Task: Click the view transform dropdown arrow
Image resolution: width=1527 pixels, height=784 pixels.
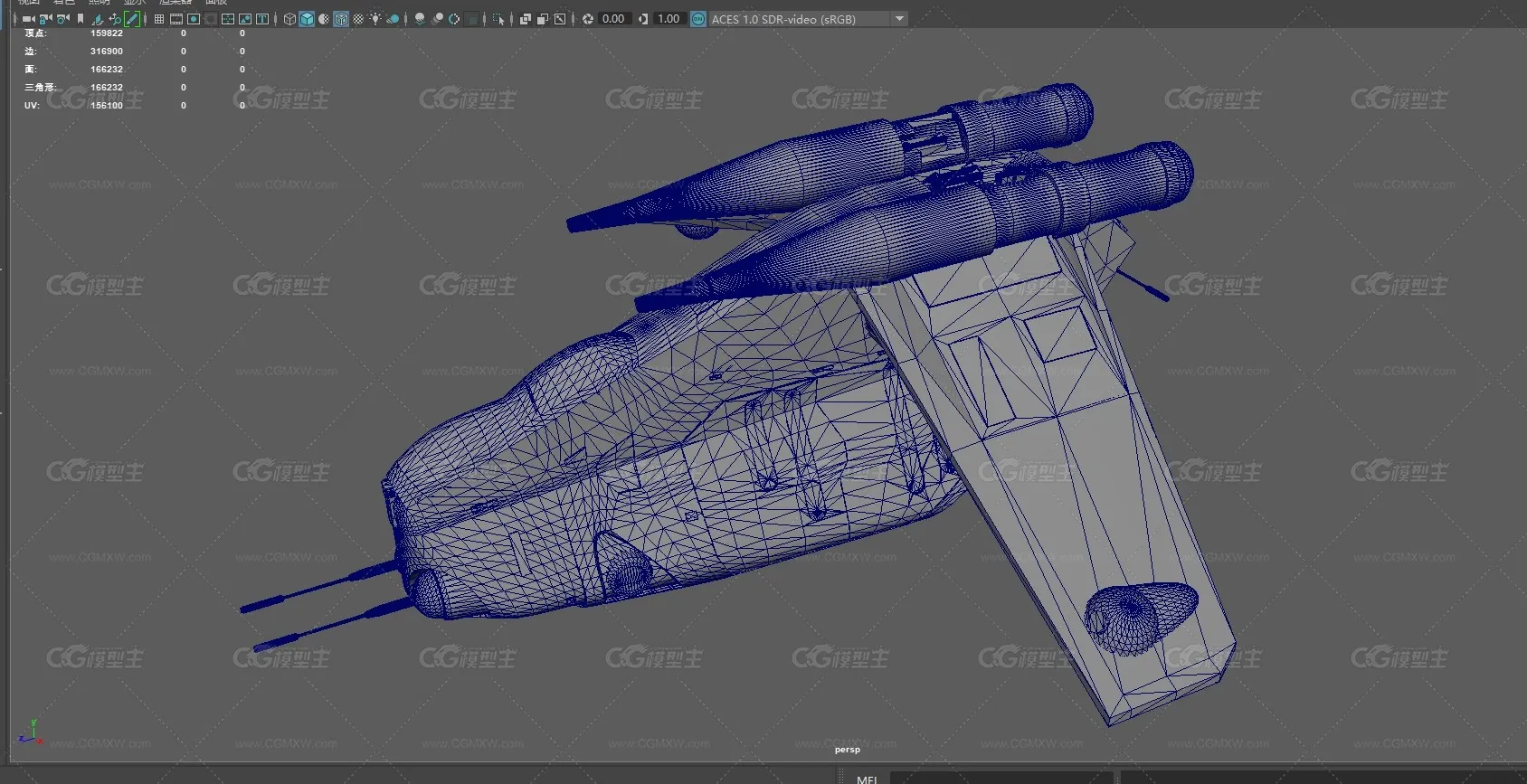Action: pos(899,19)
